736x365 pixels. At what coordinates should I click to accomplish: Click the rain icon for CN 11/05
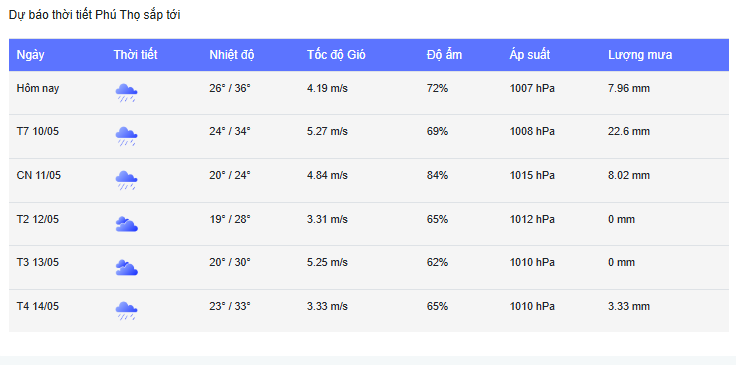coord(126,180)
